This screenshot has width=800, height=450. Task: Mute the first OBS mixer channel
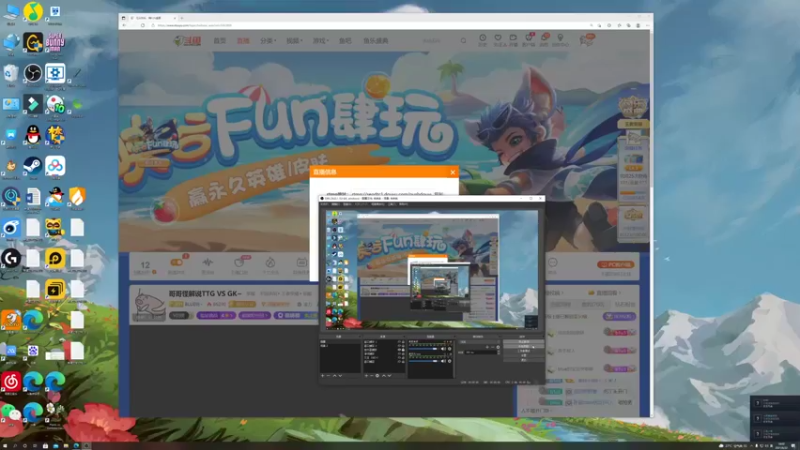pyautogui.click(x=443, y=348)
